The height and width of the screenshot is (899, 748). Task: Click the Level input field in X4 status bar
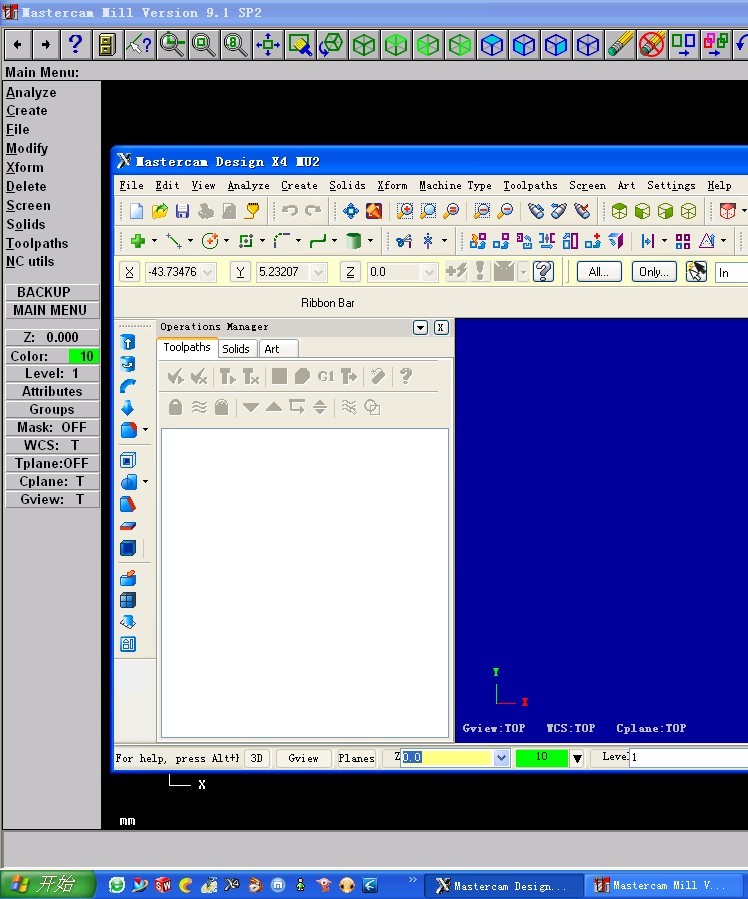tap(689, 757)
